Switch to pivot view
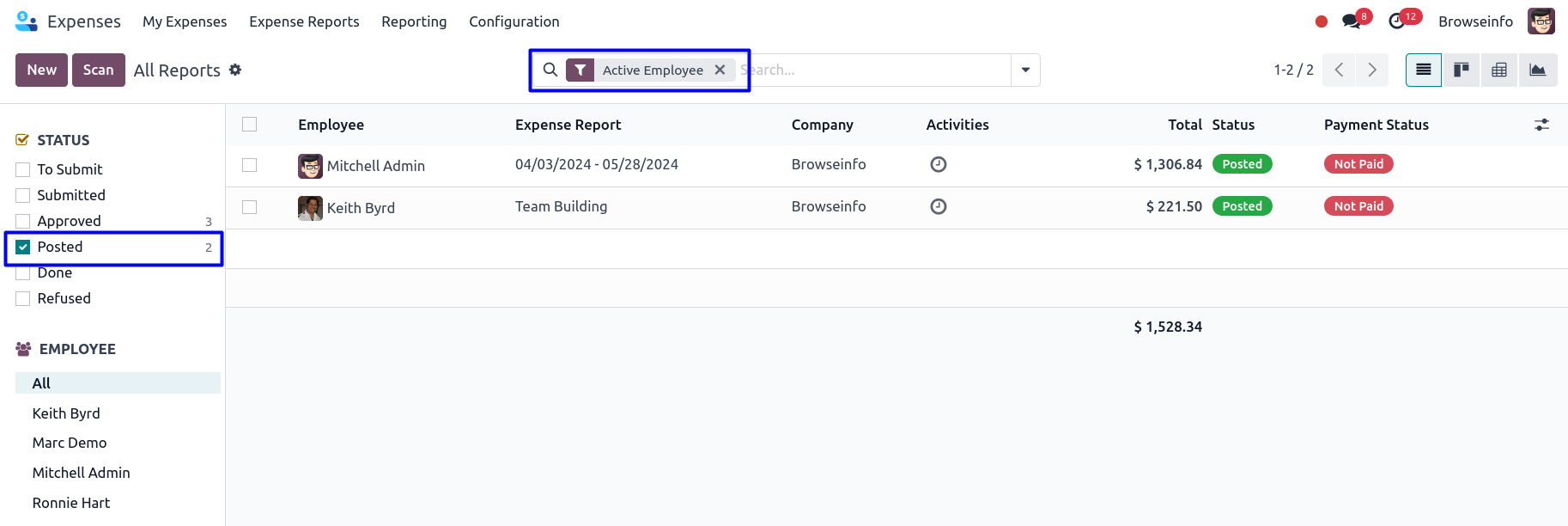This screenshot has width=1568, height=526. click(1499, 70)
